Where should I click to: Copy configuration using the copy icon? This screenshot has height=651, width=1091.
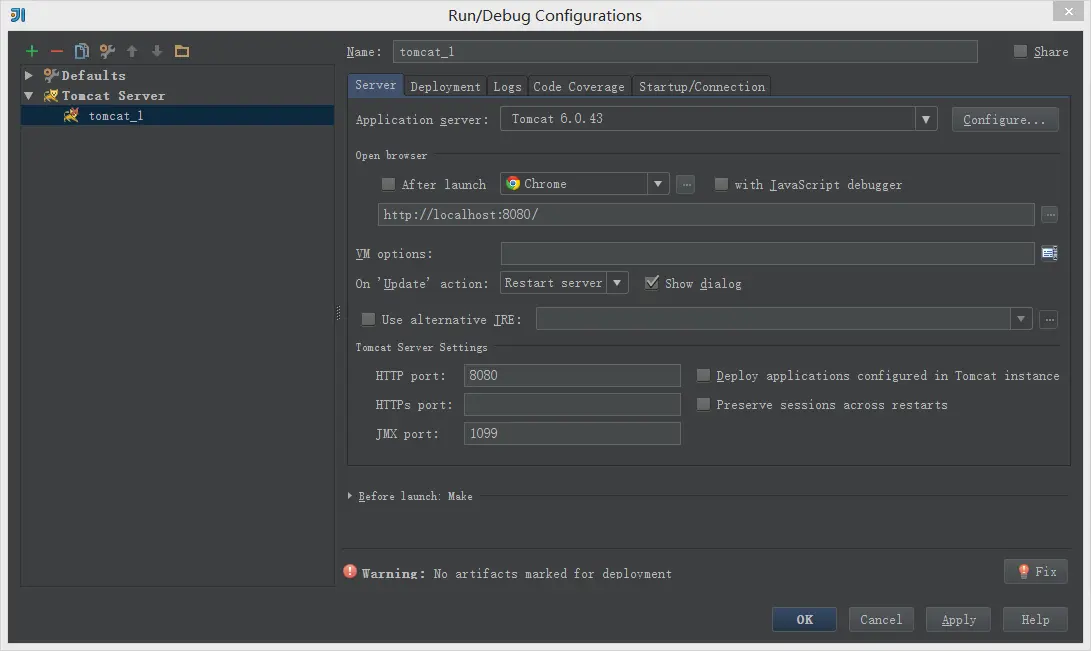[82, 51]
